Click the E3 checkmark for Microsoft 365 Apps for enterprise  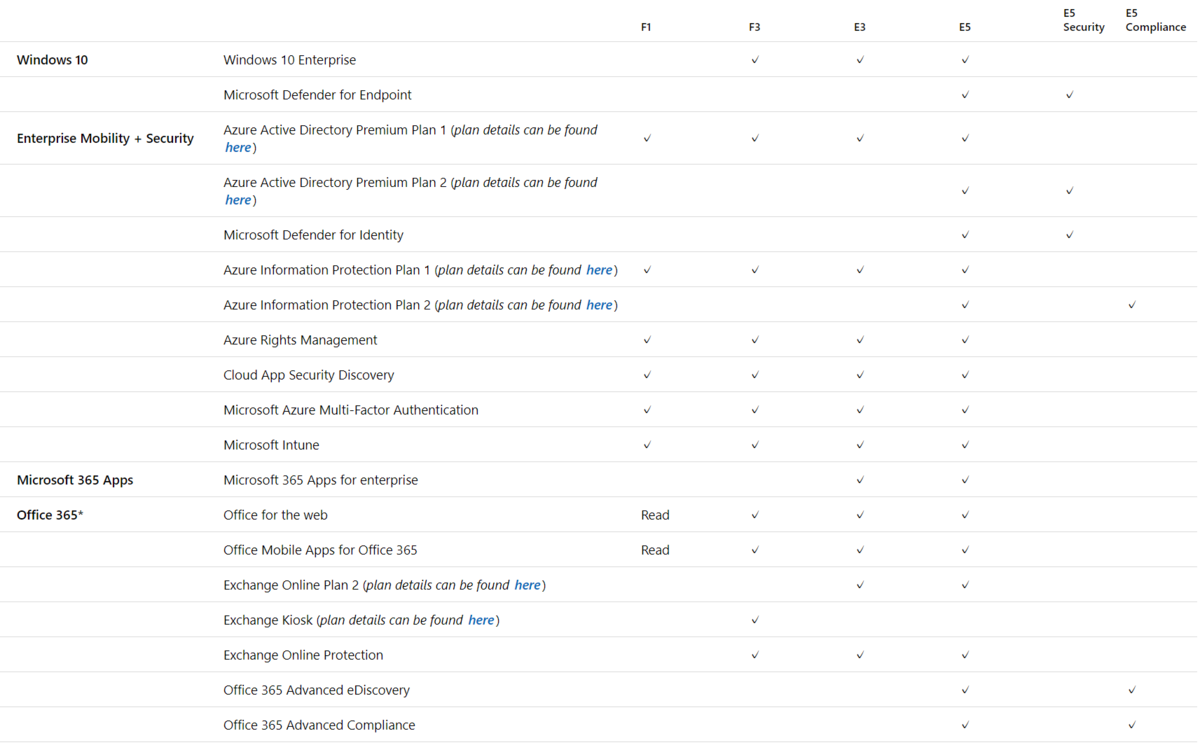[x=860, y=480]
